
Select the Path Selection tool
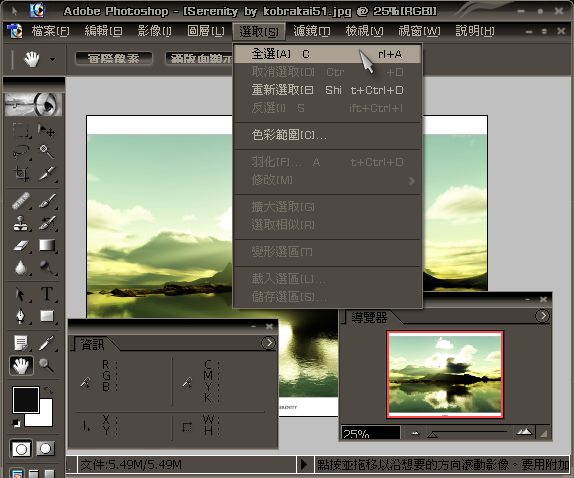click(20, 294)
